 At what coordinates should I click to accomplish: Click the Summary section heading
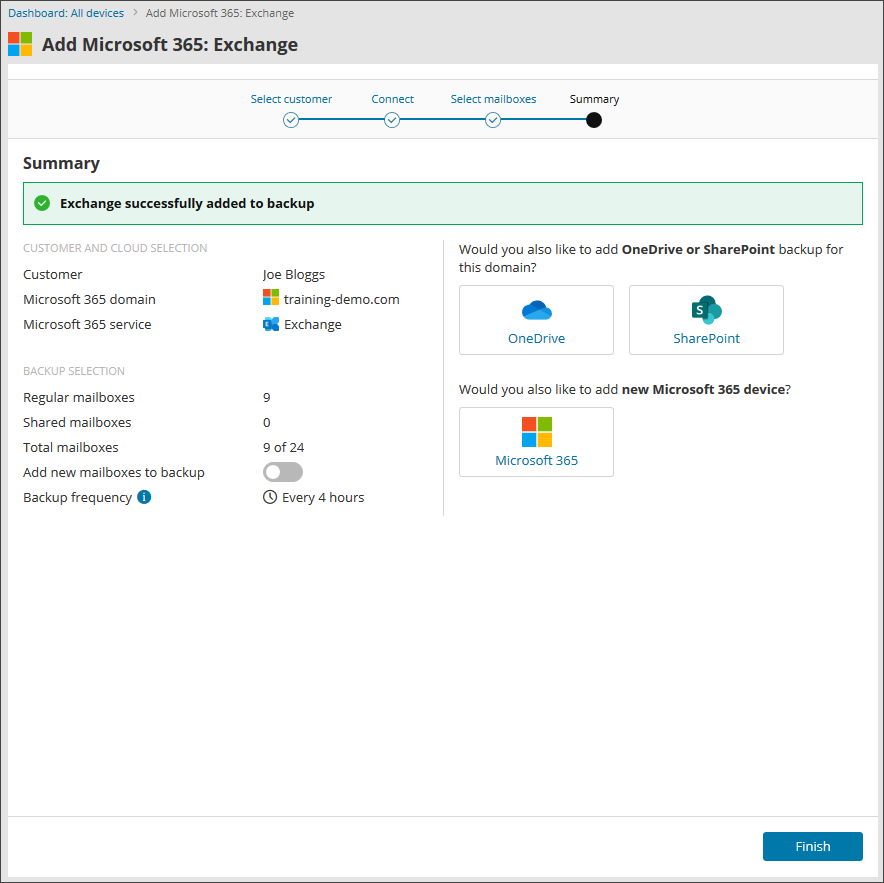[x=61, y=164]
